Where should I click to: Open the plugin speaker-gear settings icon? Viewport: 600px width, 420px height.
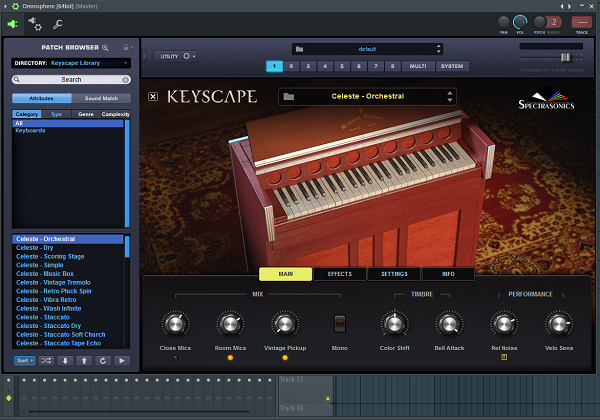(x=35, y=24)
